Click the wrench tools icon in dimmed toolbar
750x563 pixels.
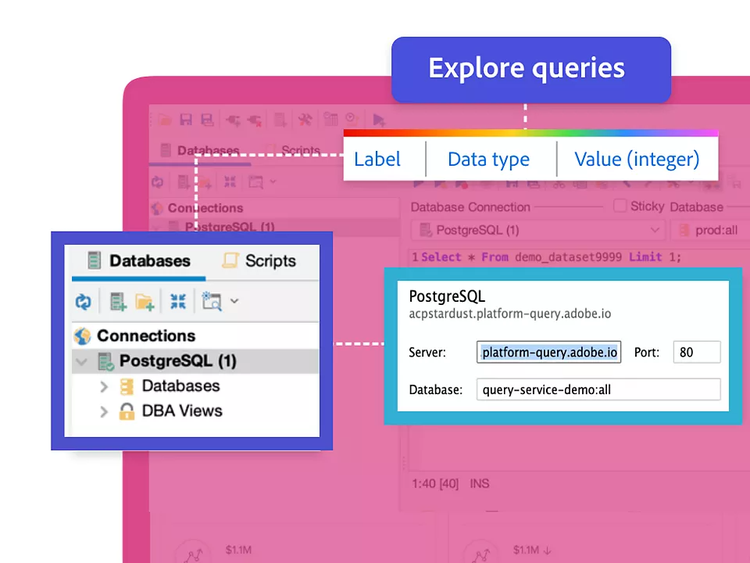coord(305,120)
